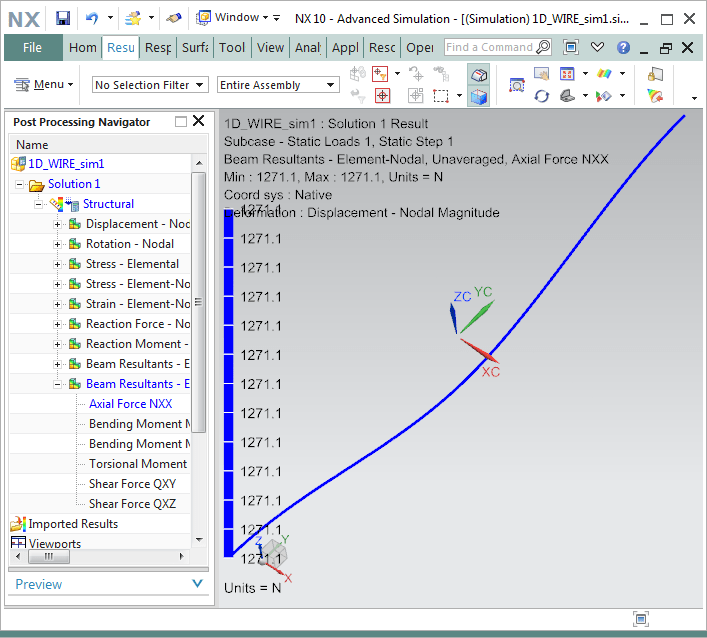707x638 pixels.
Task: Expand the Reaction Moment result node
Action: coord(57,344)
